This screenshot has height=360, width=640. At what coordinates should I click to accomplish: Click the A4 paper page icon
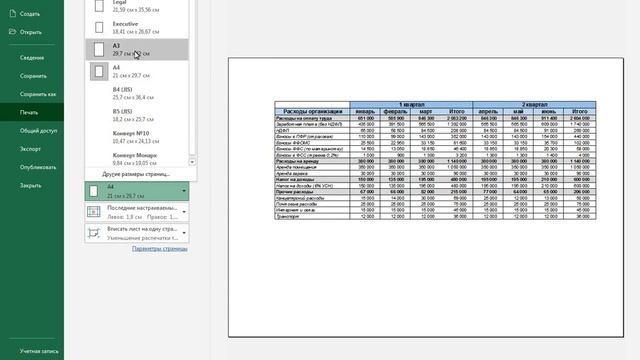coord(99,71)
